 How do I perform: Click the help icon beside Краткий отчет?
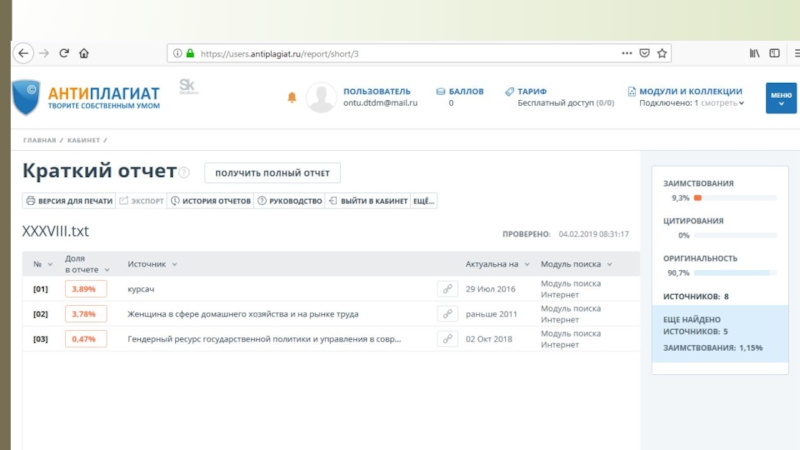(184, 173)
